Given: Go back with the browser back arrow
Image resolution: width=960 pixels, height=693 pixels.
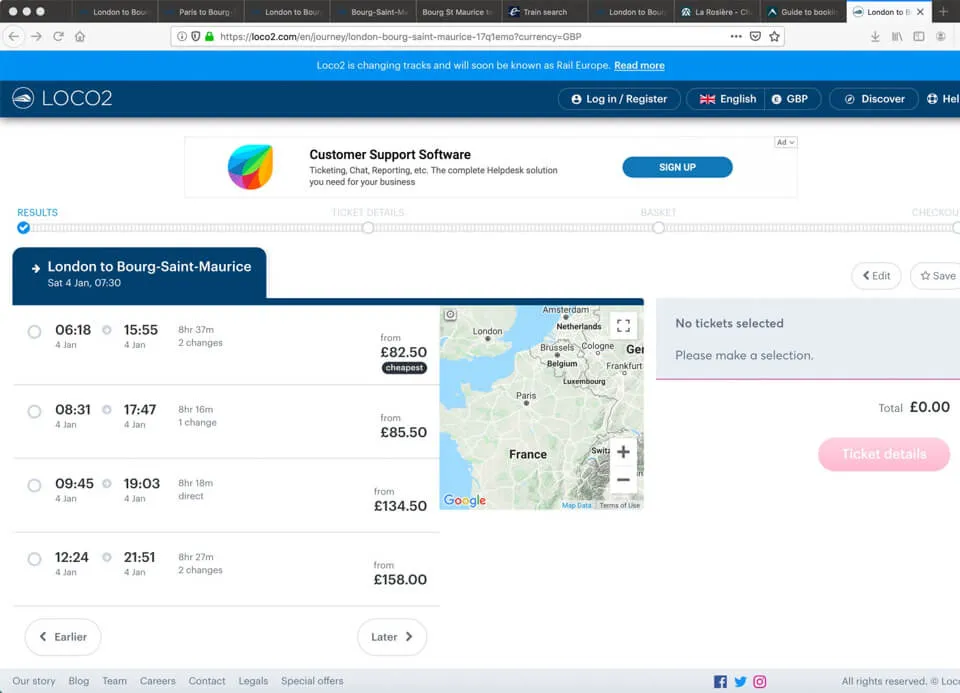Looking at the screenshot, I should point(13,37).
